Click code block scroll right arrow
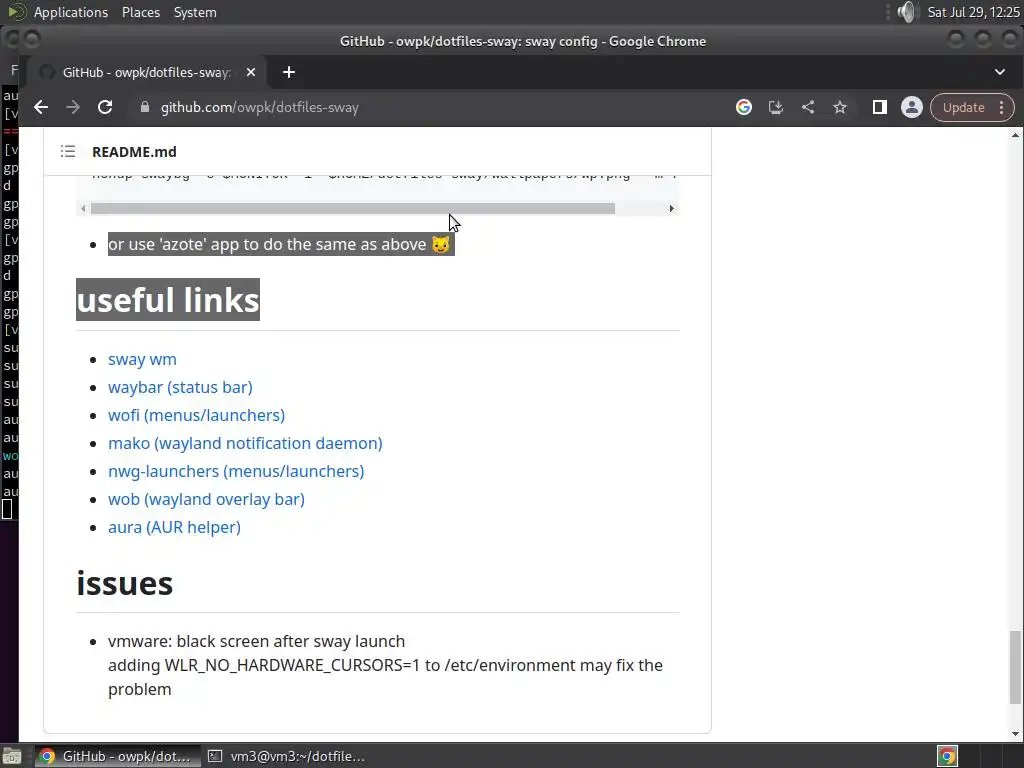Viewport: 1024px width, 768px height. [671, 209]
